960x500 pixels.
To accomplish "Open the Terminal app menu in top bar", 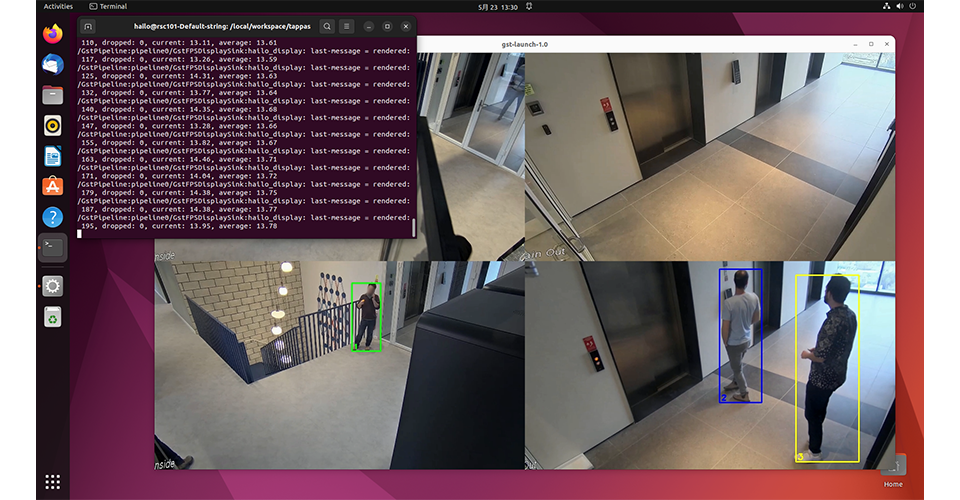I will click(108, 6).
